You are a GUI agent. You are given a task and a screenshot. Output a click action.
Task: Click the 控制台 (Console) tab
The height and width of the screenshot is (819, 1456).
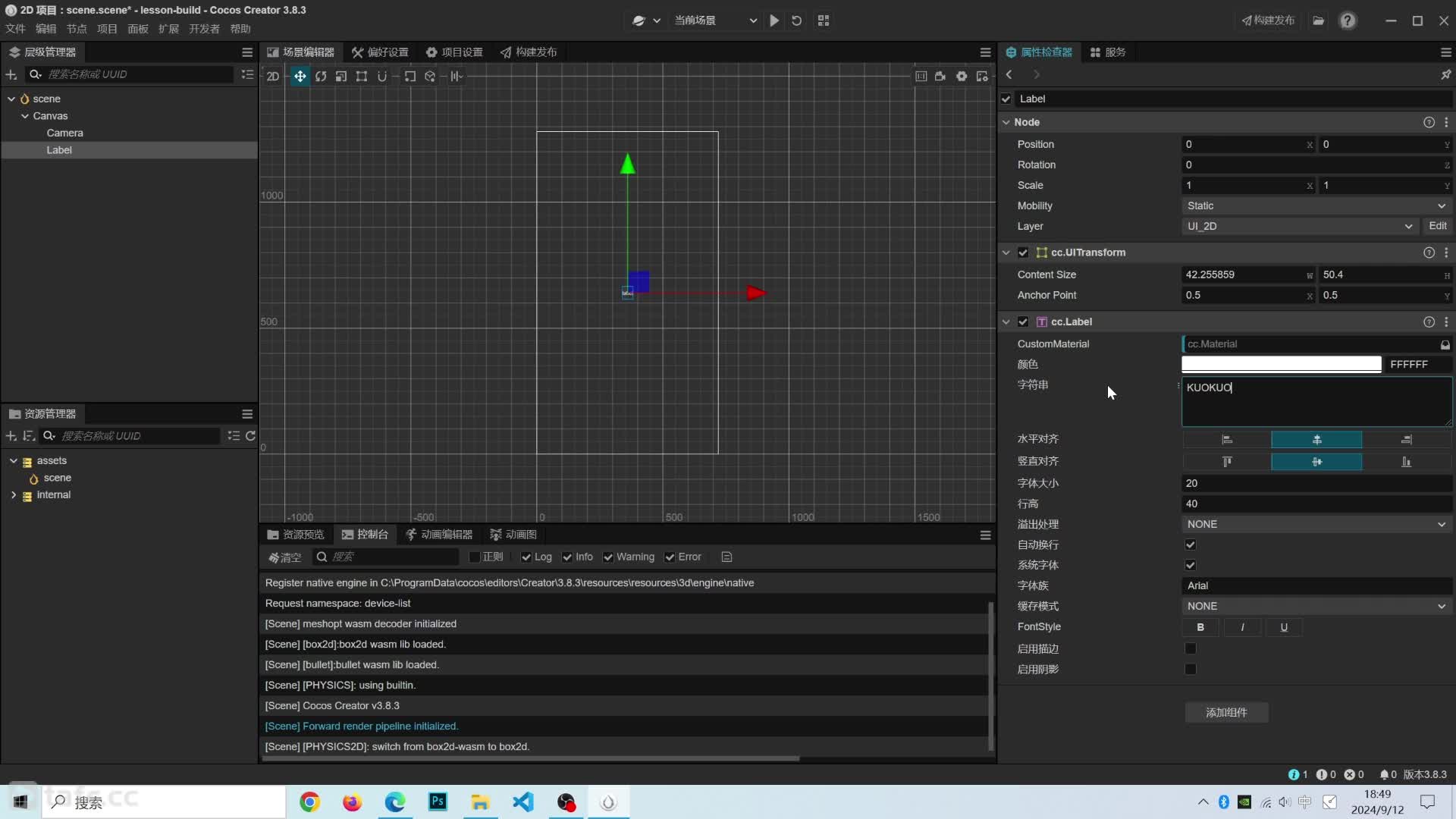pyautogui.click(x=371, y=534)
